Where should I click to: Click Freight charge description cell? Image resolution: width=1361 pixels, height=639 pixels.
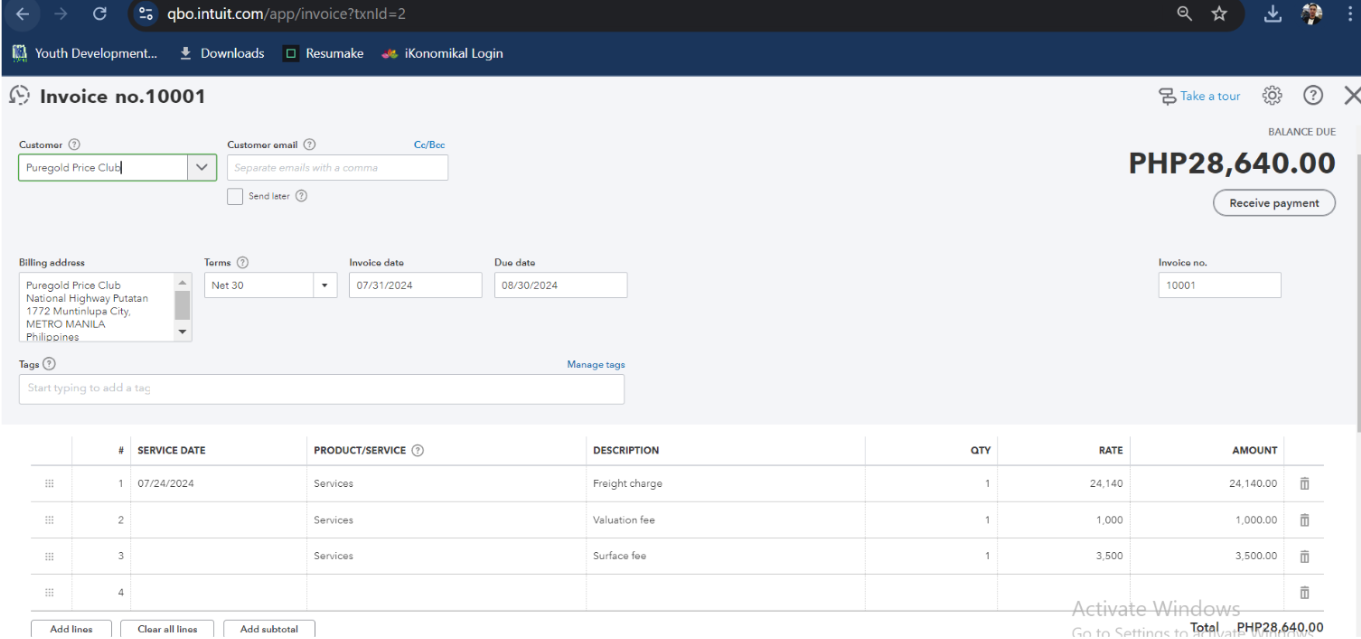[725, 484]
